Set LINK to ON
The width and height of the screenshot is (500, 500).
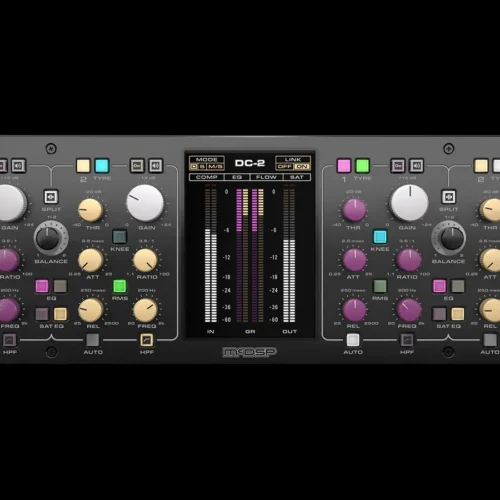click(x=302, y=166)
